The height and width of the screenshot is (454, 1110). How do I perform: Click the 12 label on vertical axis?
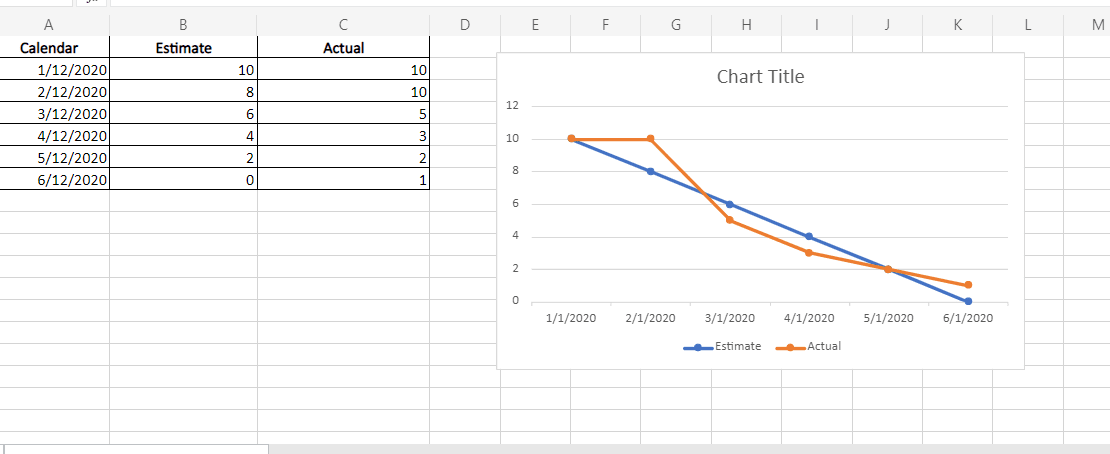[x=513, y=106]
